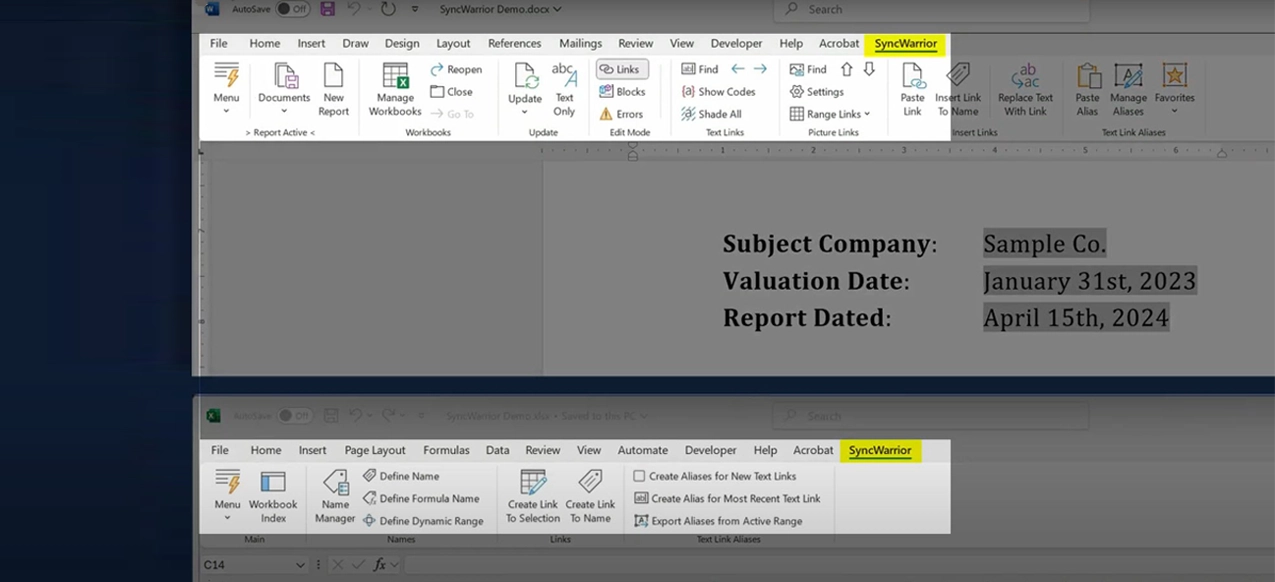Click Insert Link To Name
The image size is (1275, 582).
pyautogui.click(x=958, y=88)
